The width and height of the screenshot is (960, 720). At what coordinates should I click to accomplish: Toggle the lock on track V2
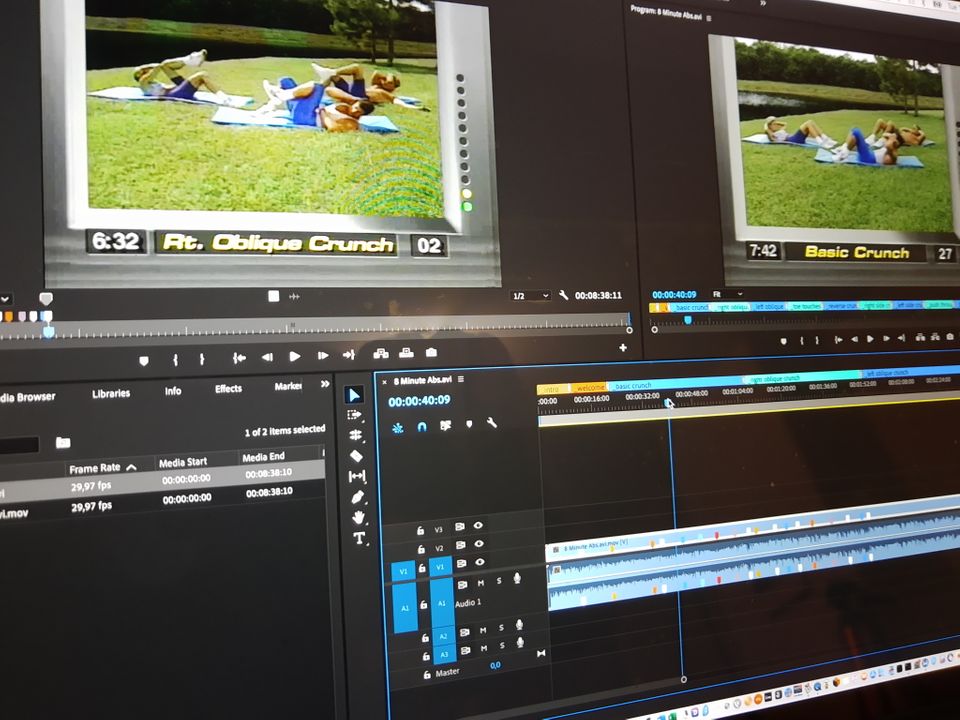point(422,548)
